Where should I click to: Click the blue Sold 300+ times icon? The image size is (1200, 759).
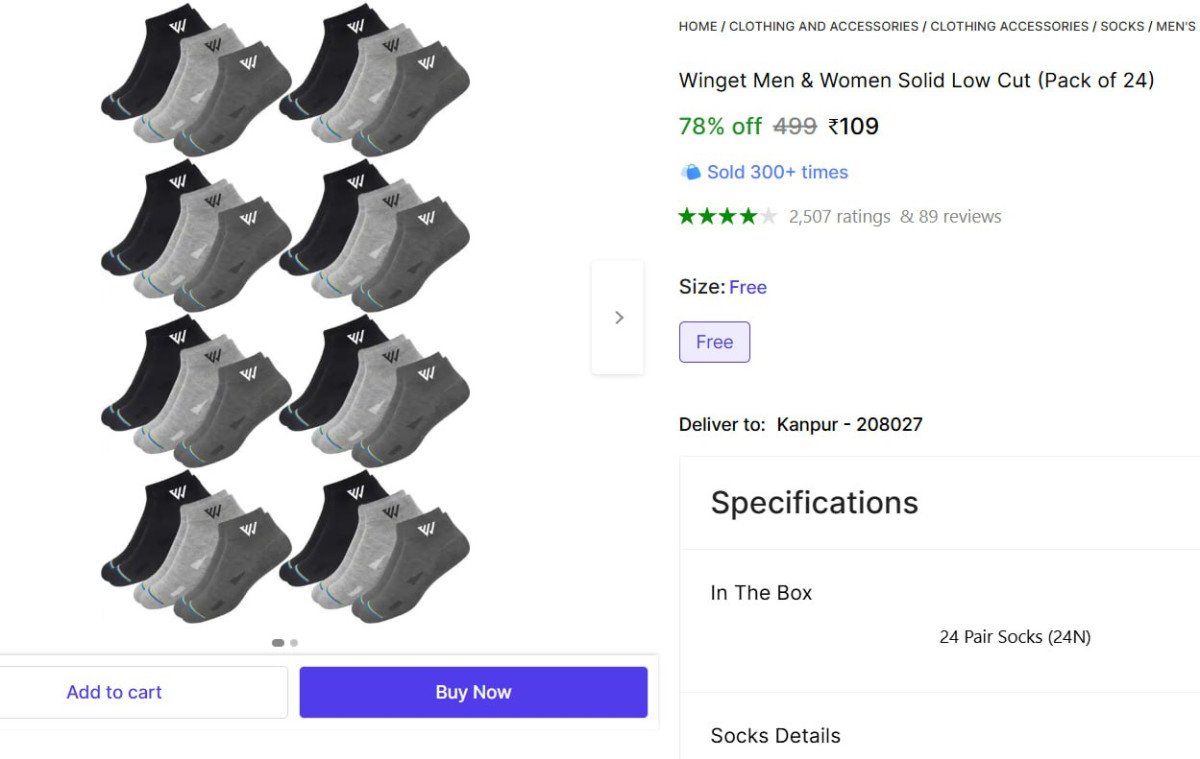tap(690, 172)
